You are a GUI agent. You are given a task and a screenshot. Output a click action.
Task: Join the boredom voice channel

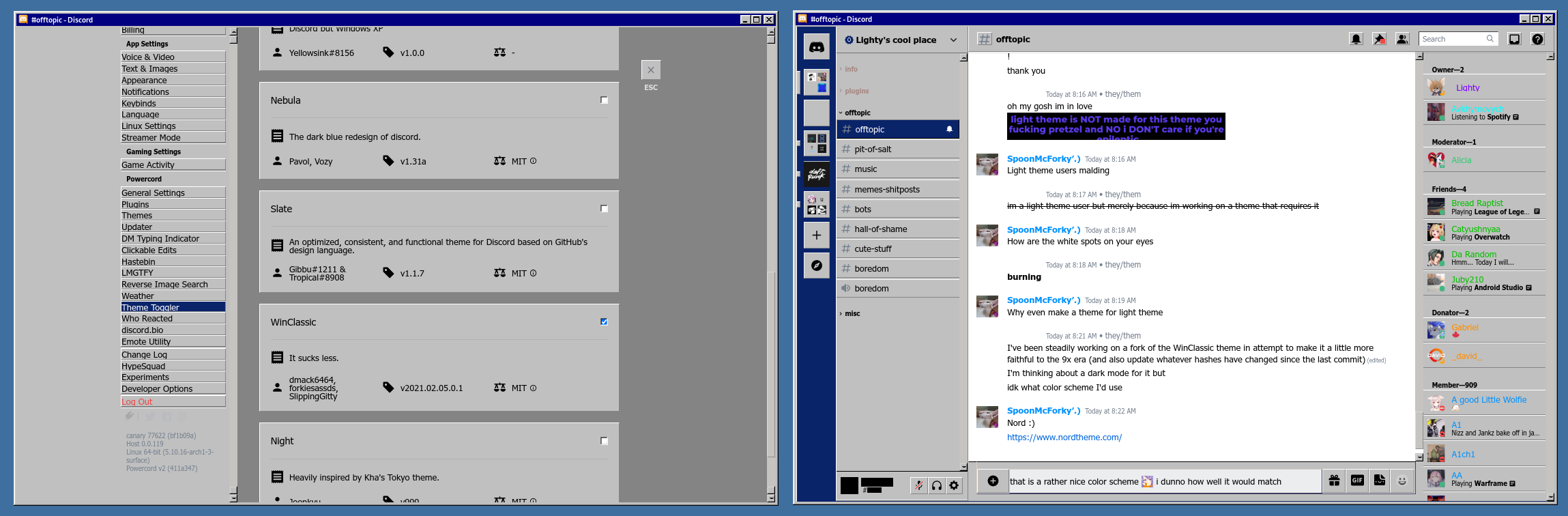tap(898, 289)
